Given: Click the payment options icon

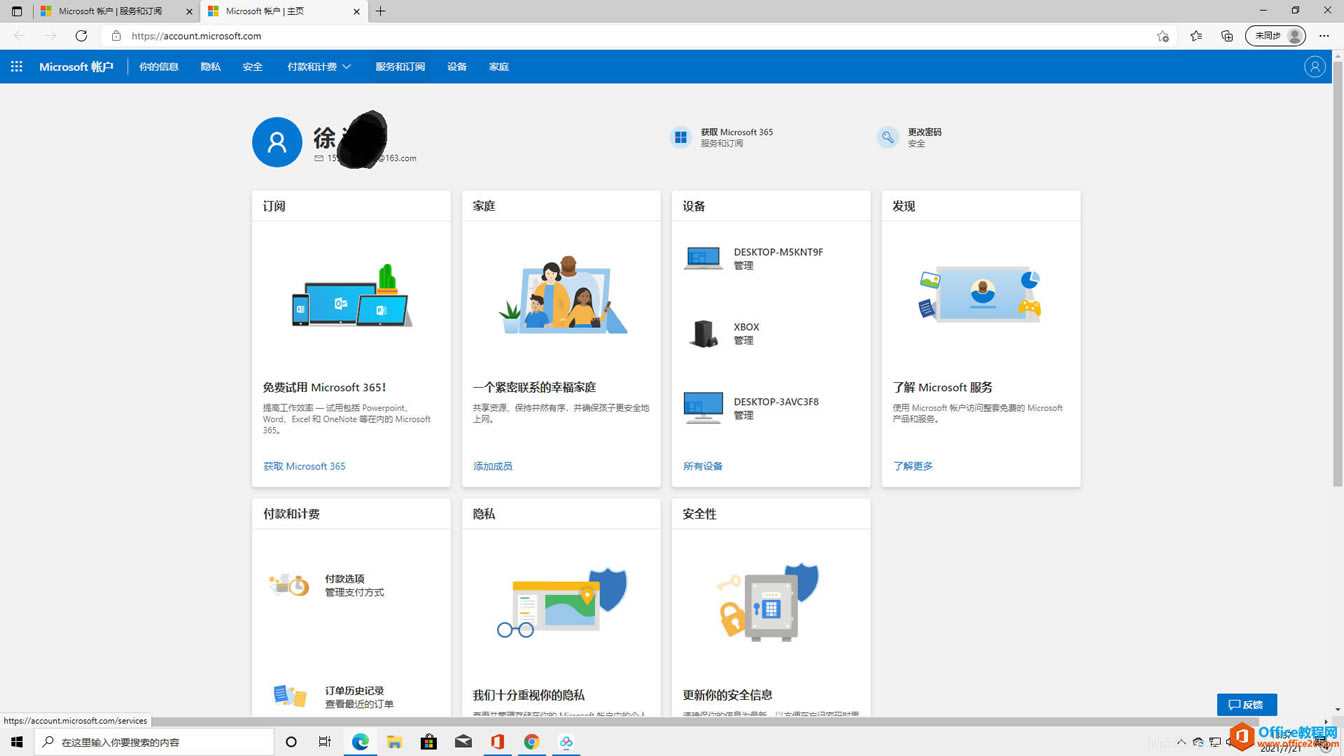Looking at the screenshot, I should [289, 585].
